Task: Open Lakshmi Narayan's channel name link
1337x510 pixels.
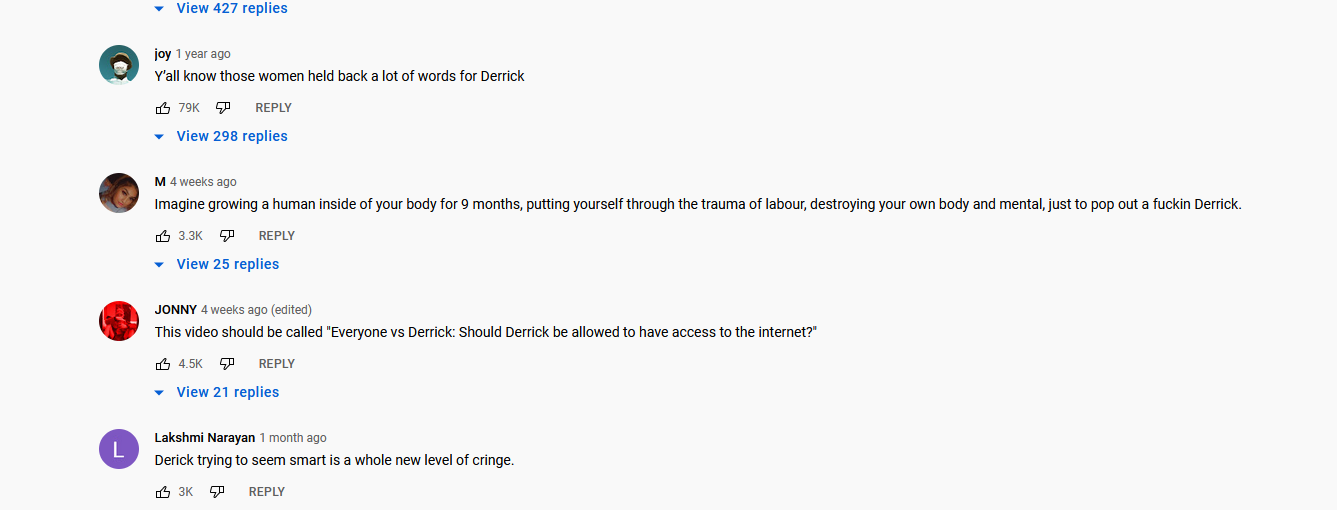Action: point(205,438)
